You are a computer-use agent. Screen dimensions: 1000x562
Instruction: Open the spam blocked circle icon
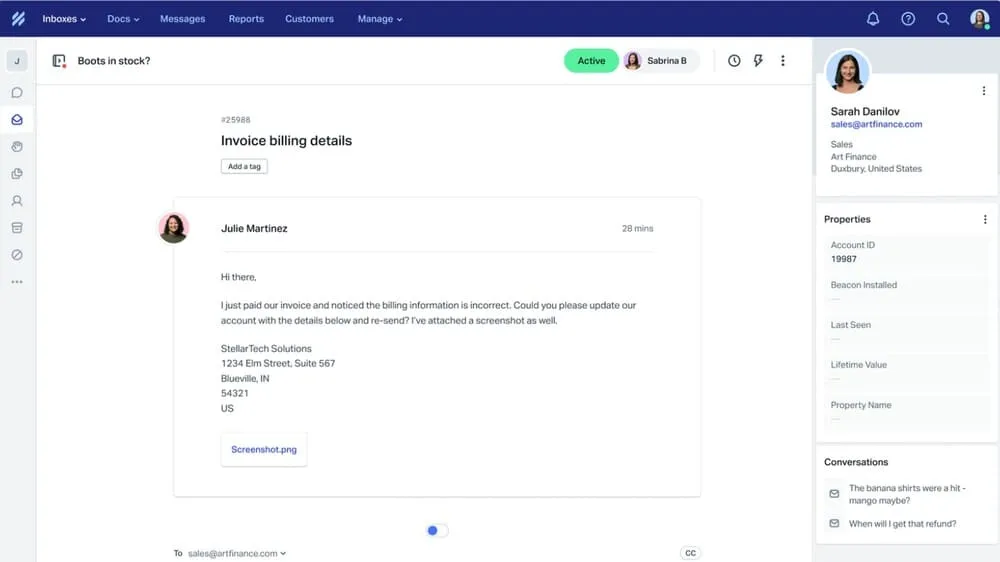pos(17,255)
